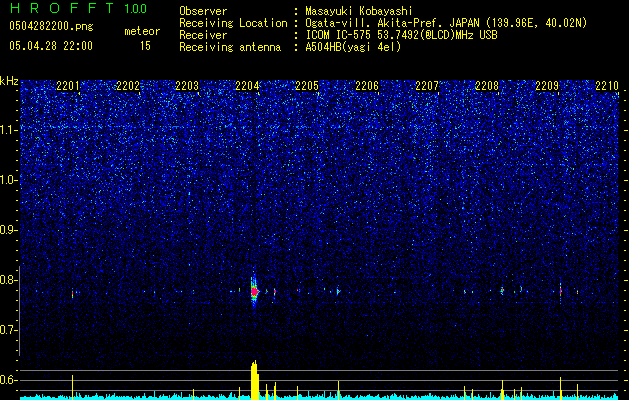Click the 2207 time marker

tap(427, 85)
